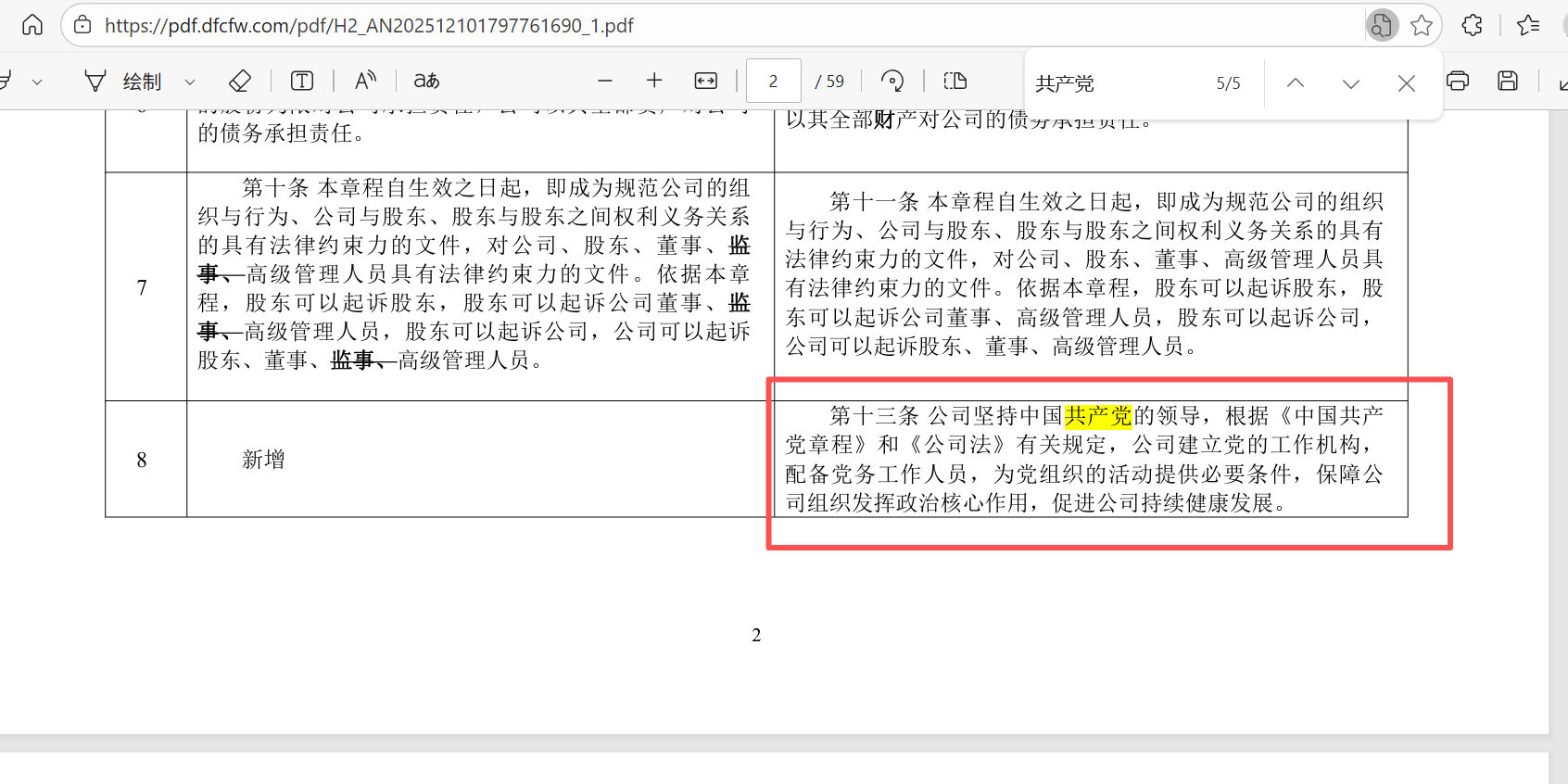Zoom out of the PDF
1568x784 pixels.
605,81
